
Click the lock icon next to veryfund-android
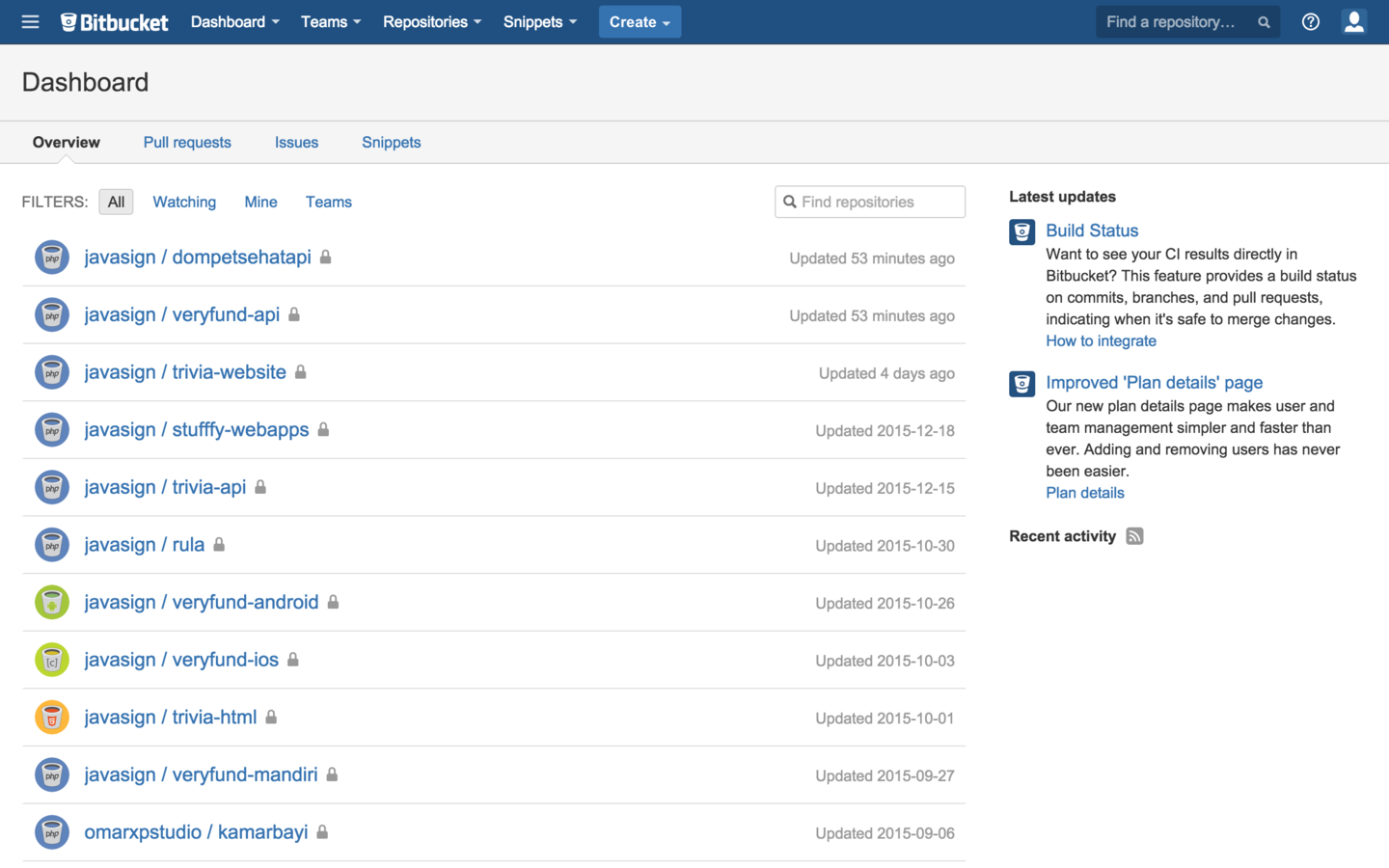coord(333,602)
